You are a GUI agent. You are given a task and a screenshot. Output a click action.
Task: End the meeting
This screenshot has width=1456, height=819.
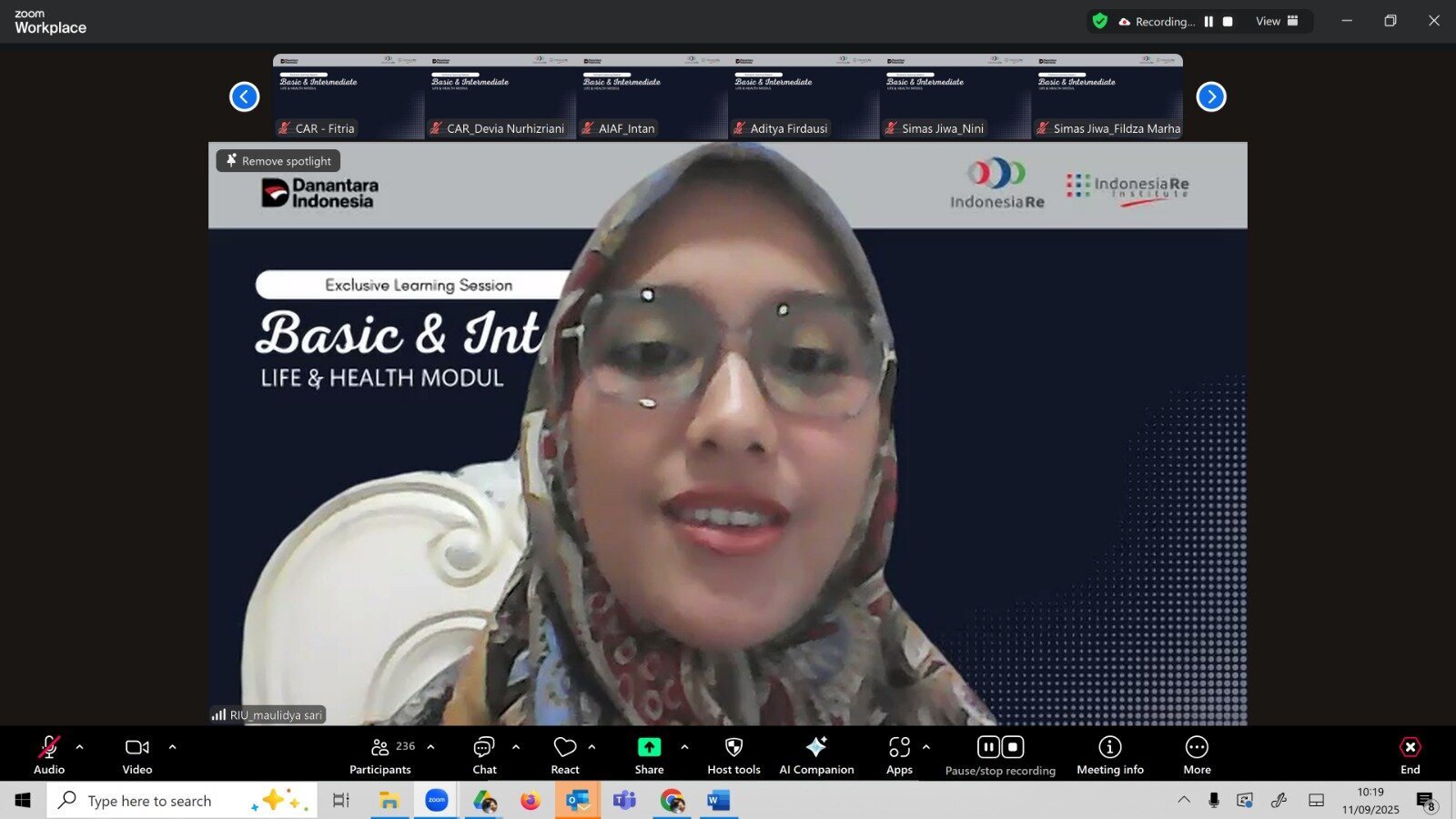[x=1410, y=754]
